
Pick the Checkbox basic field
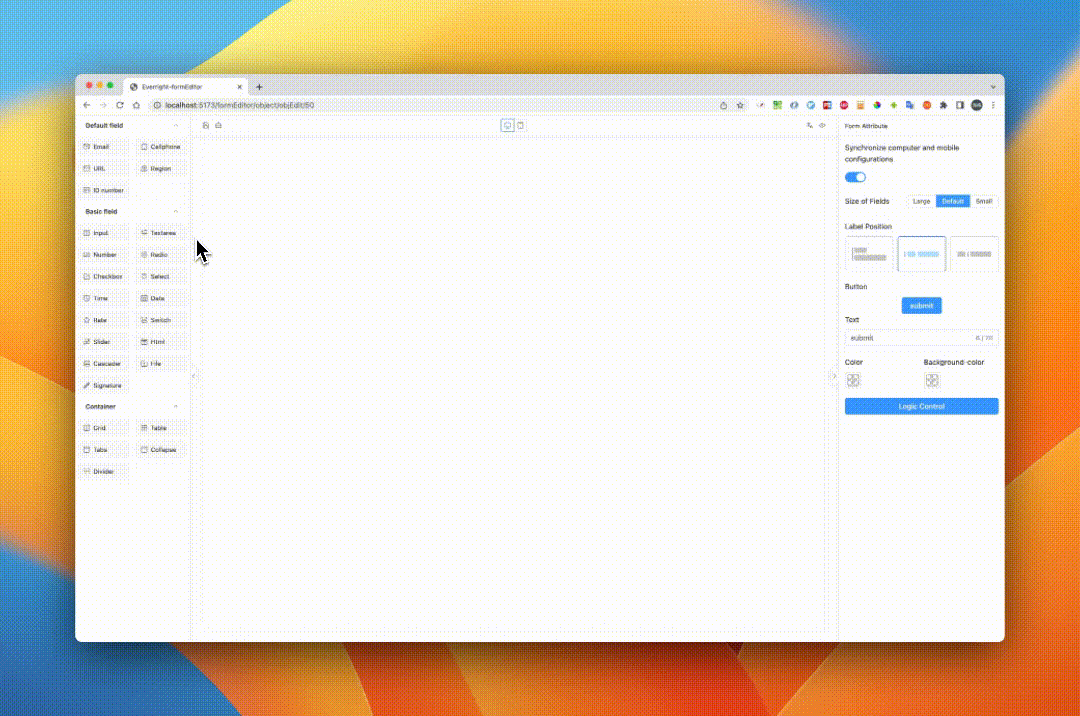104,277
